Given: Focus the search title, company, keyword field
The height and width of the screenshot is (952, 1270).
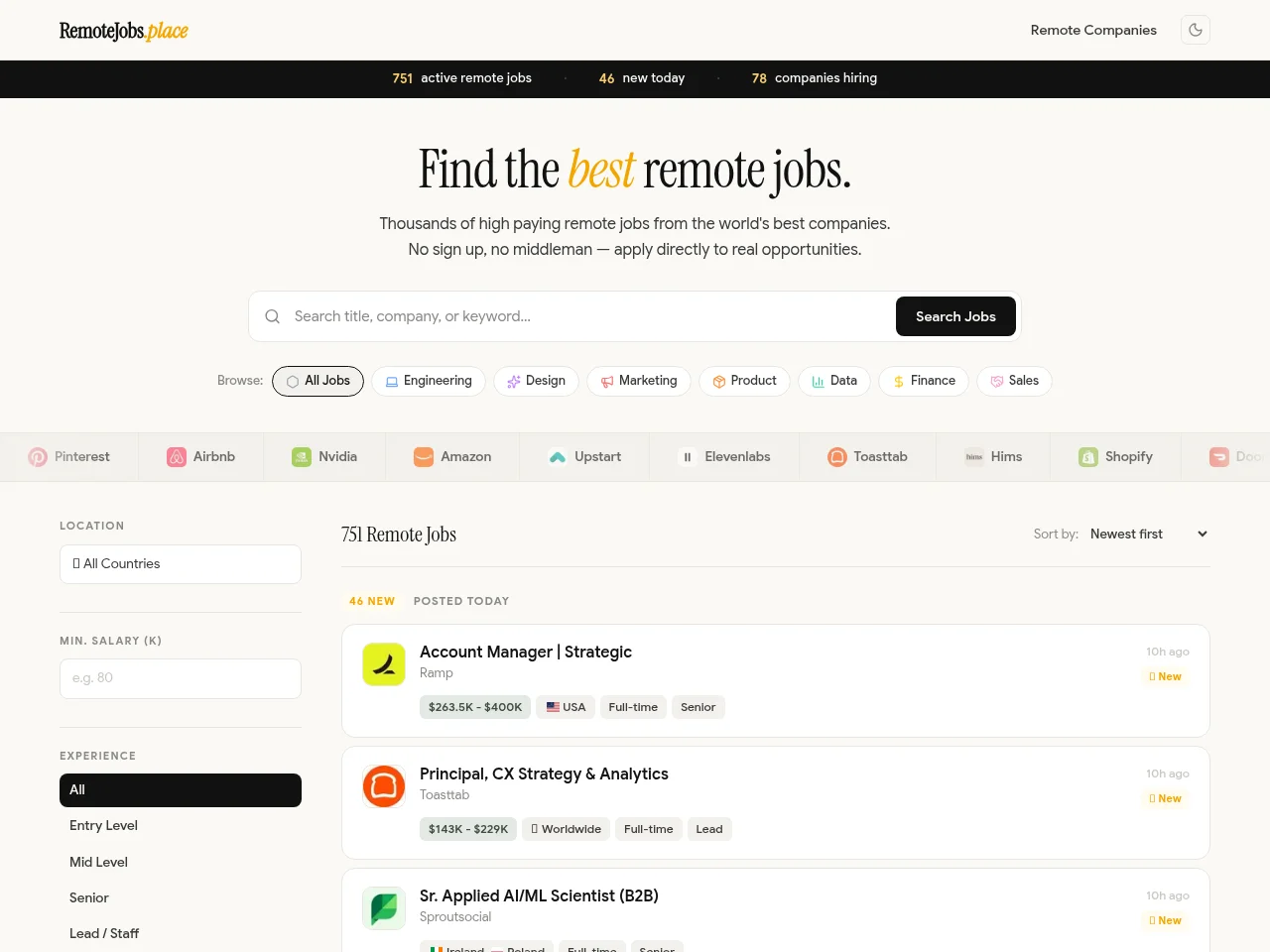Looking at the screenshot, I should [x=589, y=316].
